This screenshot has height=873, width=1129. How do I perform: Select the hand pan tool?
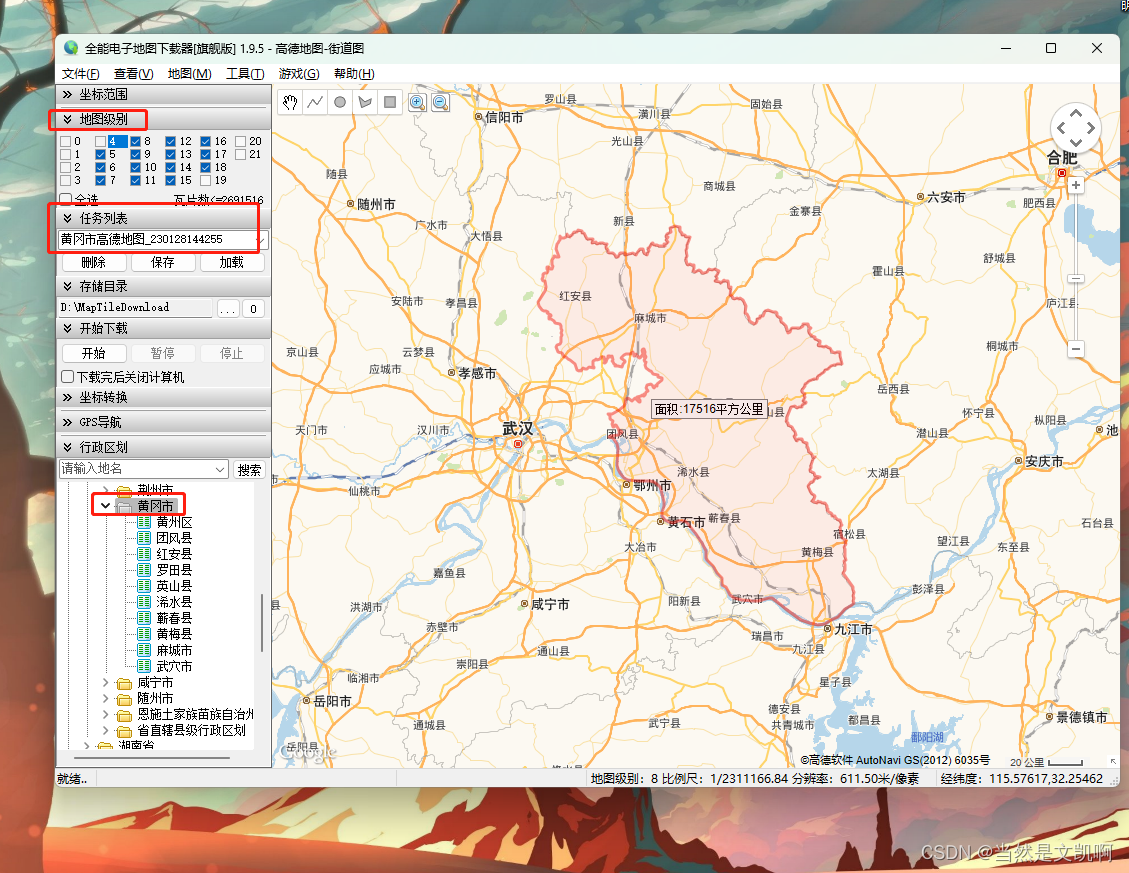(x=290, y=101)
